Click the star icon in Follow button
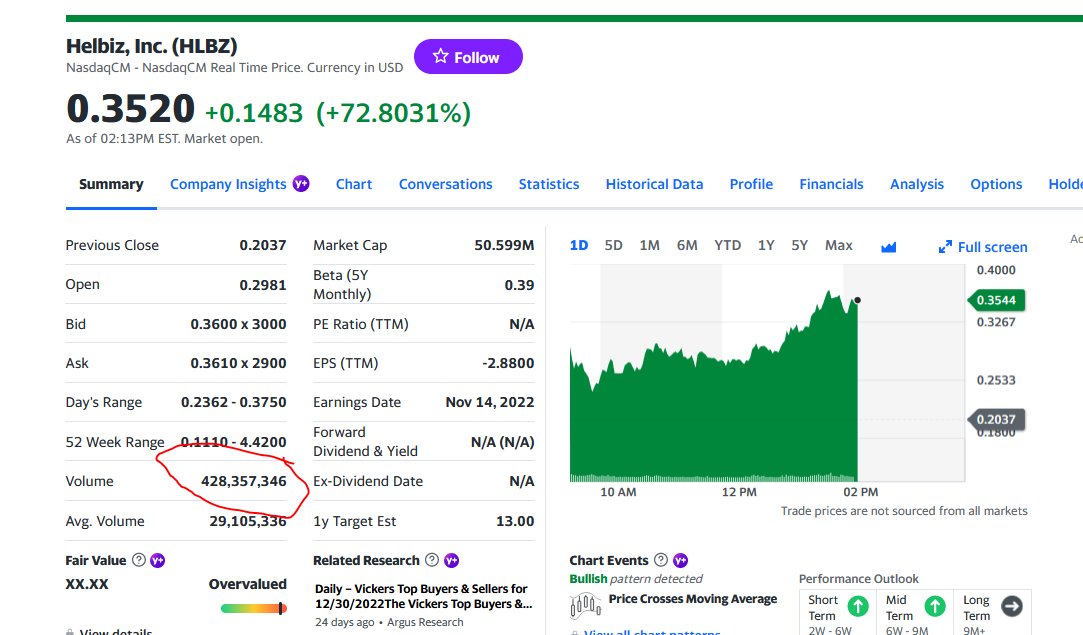The width and height of the screenshot is (1083, 635). tap(441, 56)
